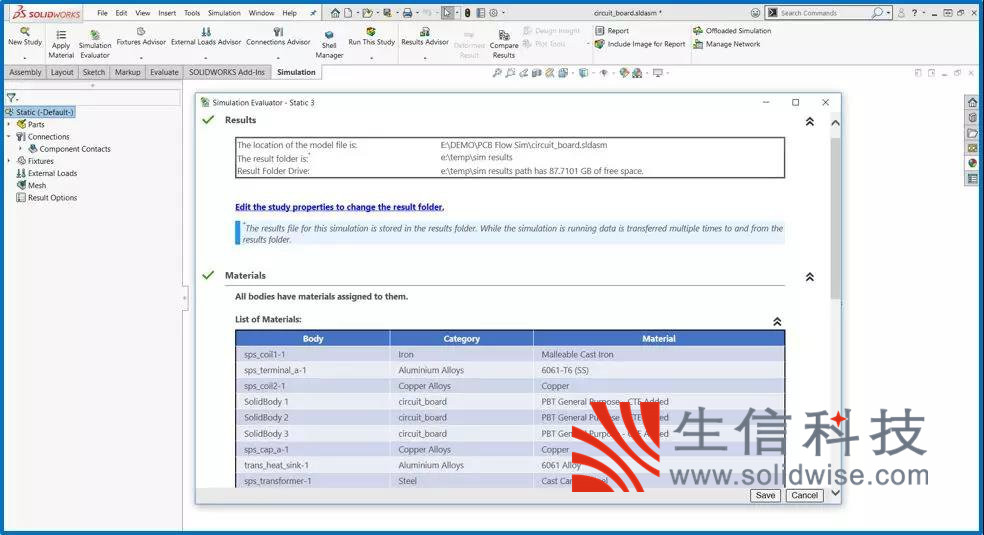Open External Loads Advisor
This screenshot has height=535, width=984.
point(206,37)
